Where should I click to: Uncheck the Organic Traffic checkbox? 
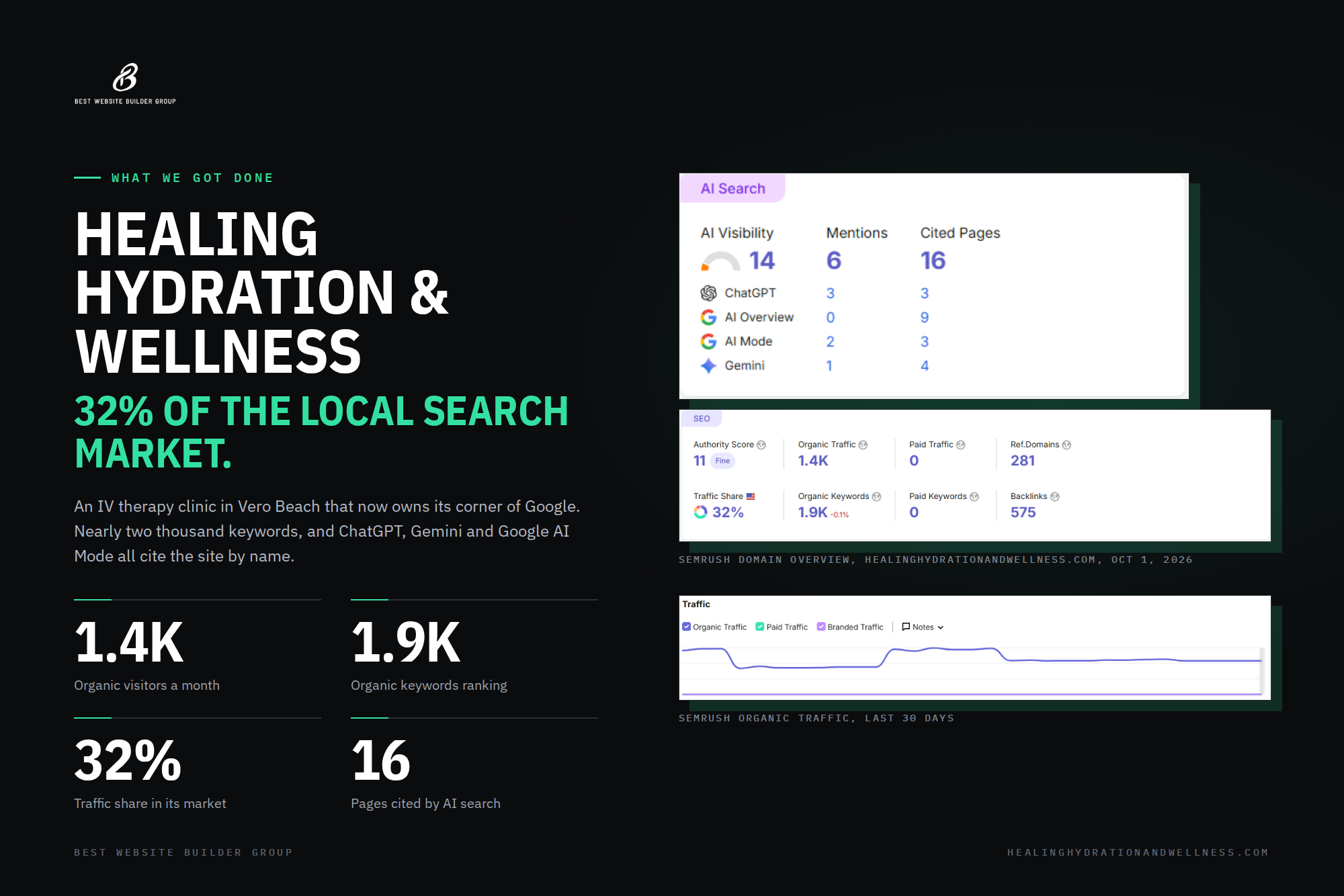point(686,627)
